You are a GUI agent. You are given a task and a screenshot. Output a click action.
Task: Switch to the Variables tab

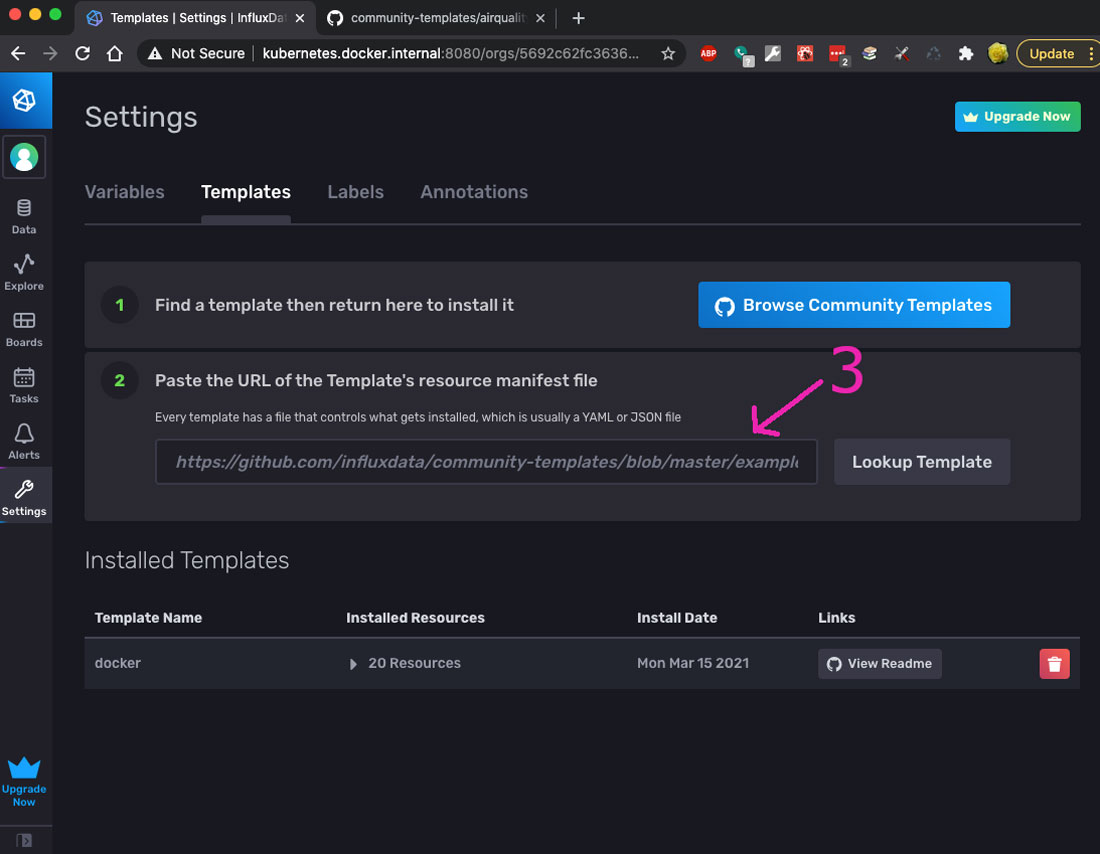(x=124, y=192)
